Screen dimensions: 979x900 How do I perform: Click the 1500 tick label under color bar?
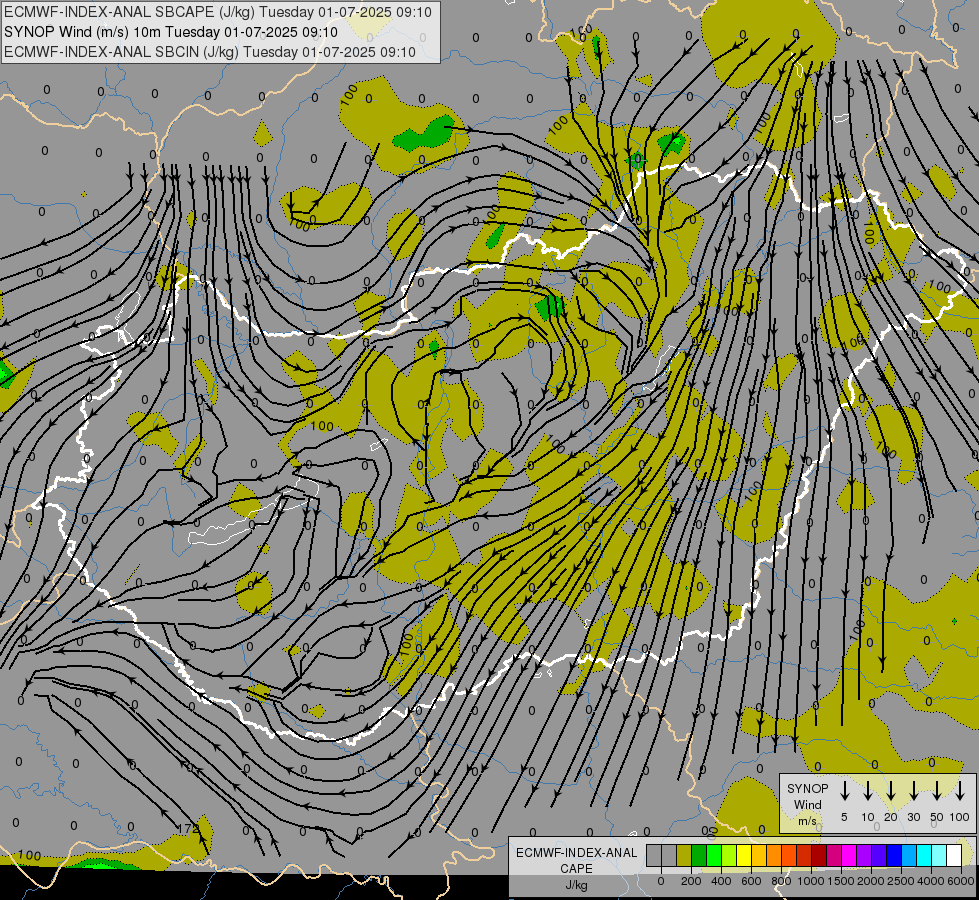(x=840, y=881)
